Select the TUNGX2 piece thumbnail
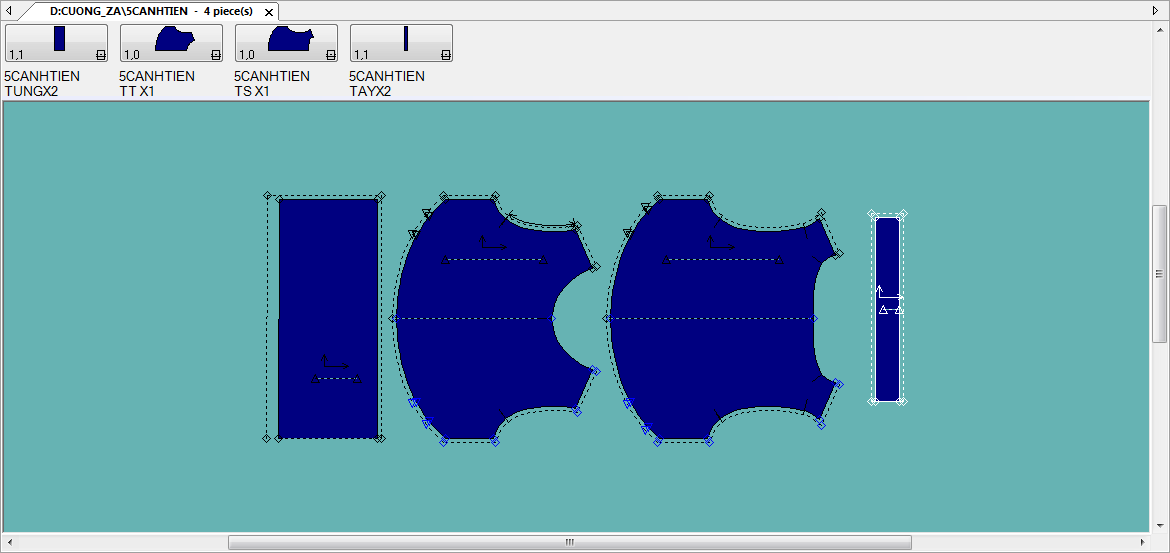Viewport: 1170px width, 553px height. pyautogui.click(x=56, y=42)
